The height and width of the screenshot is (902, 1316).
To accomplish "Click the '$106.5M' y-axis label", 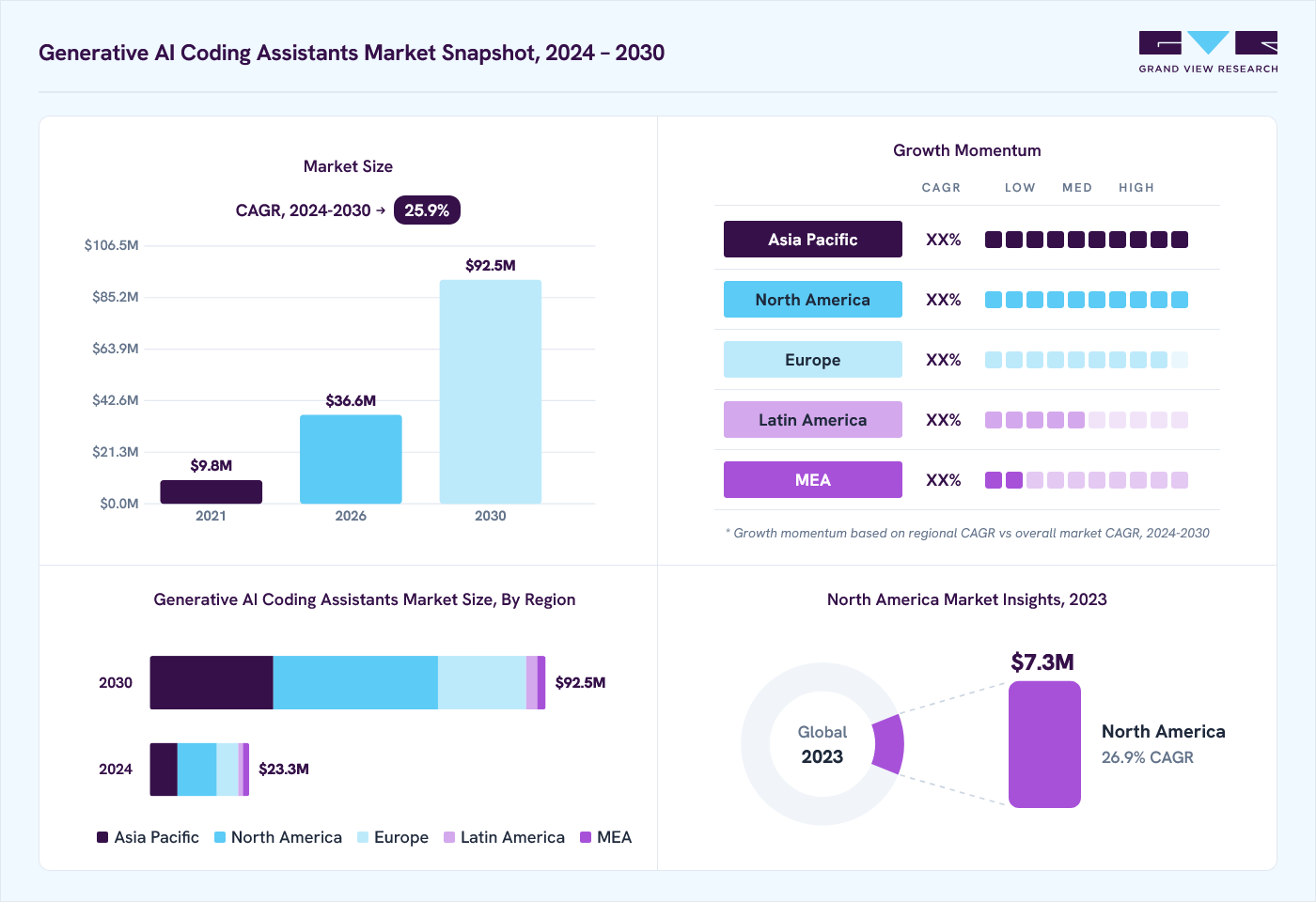I will pyautogui.click(x=111, y=245).
